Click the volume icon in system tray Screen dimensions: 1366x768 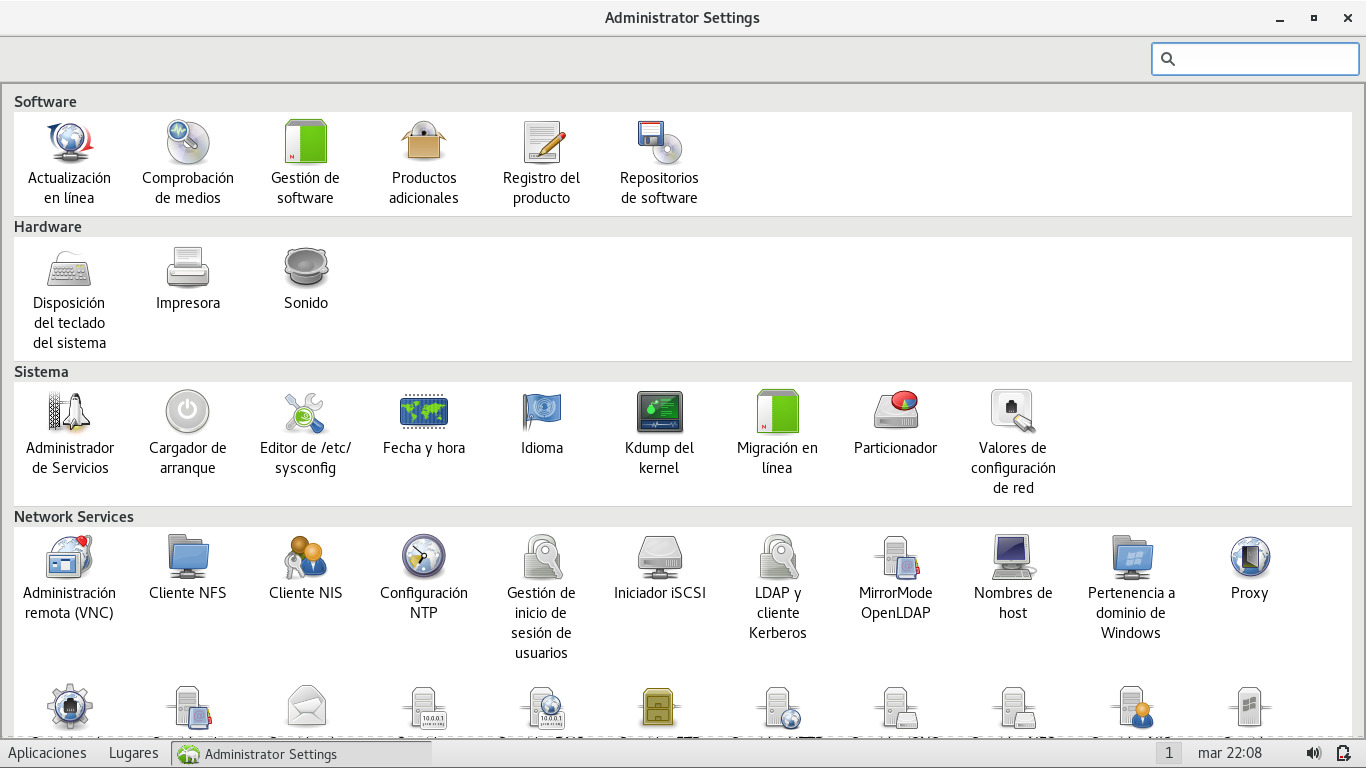[1314, 753]
